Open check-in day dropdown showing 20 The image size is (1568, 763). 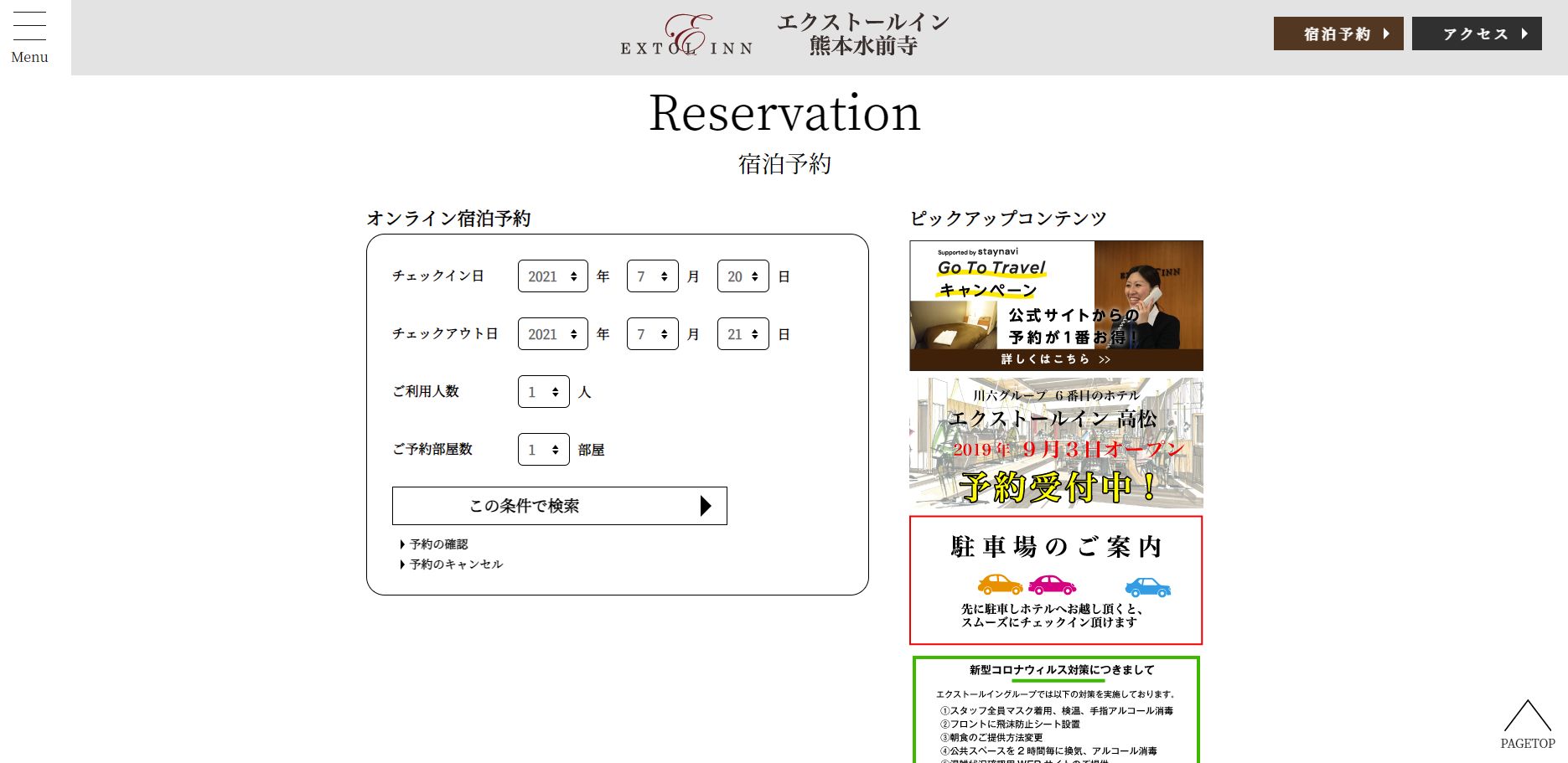tap(743, 276)
